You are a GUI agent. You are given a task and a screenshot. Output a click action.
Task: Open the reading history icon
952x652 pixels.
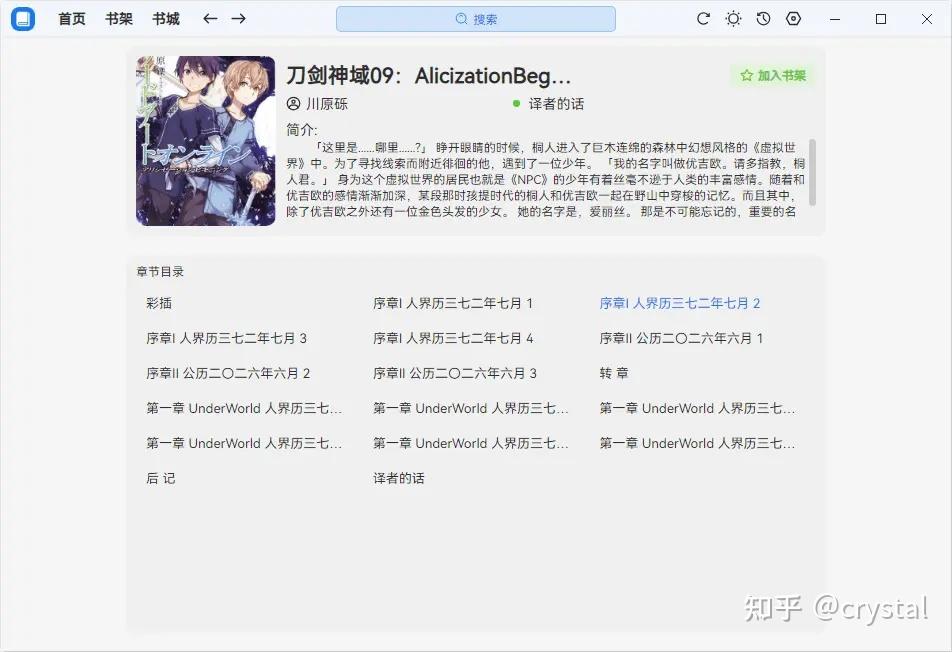tap(763, 18)
